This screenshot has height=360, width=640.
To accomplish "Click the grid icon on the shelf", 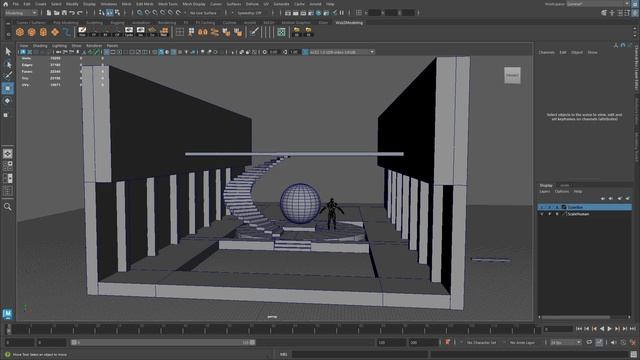I will [x=180, y=32].
